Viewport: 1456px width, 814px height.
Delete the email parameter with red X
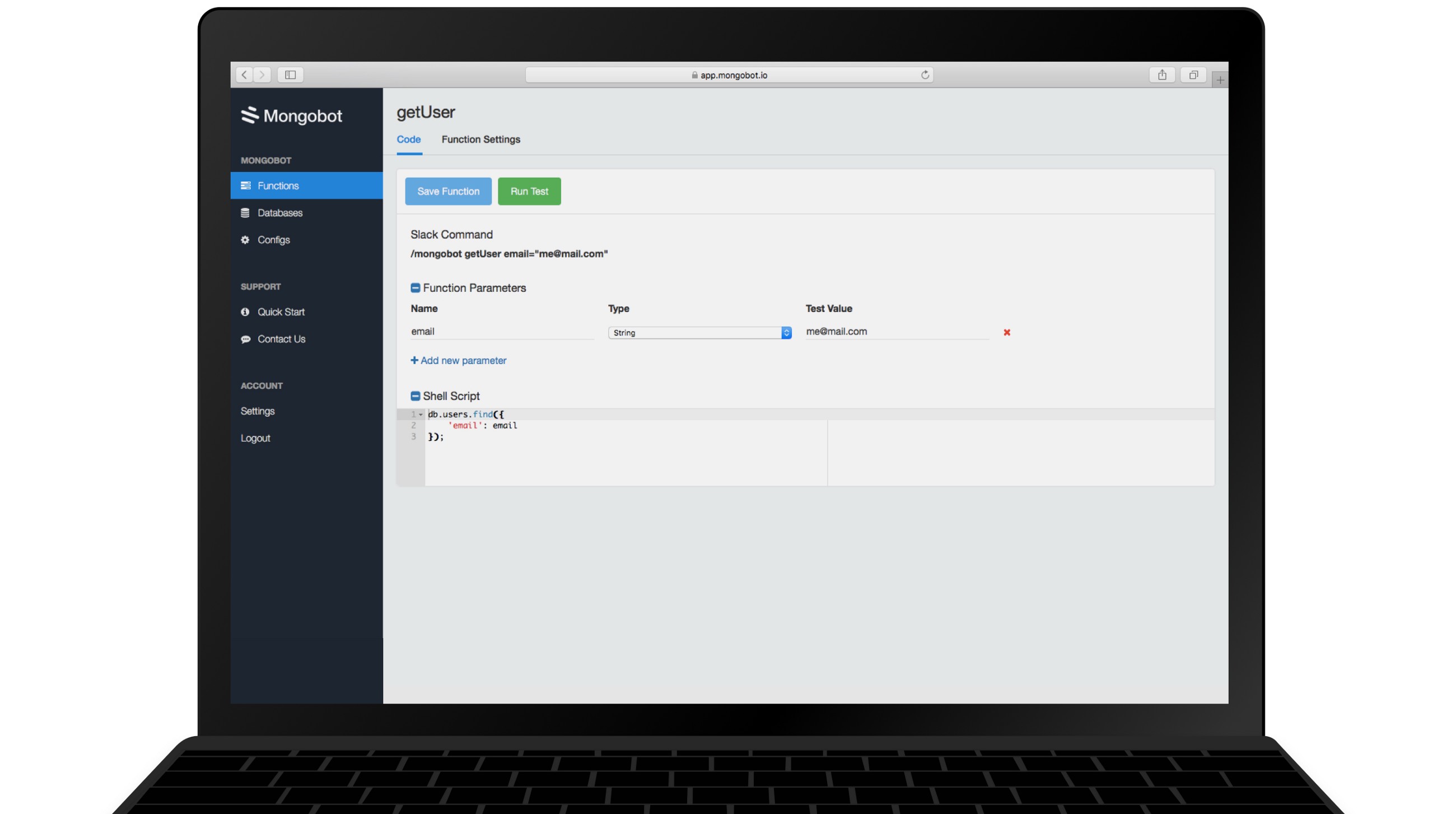tap(1007, 332)
